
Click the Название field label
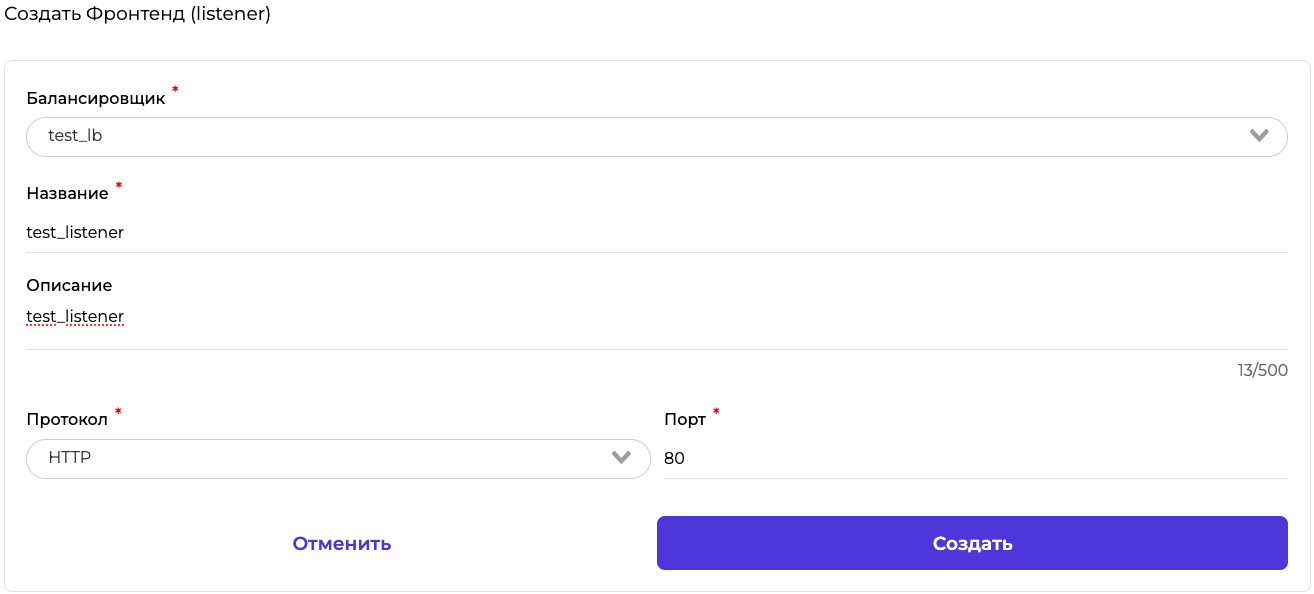(x=67, y=193)
